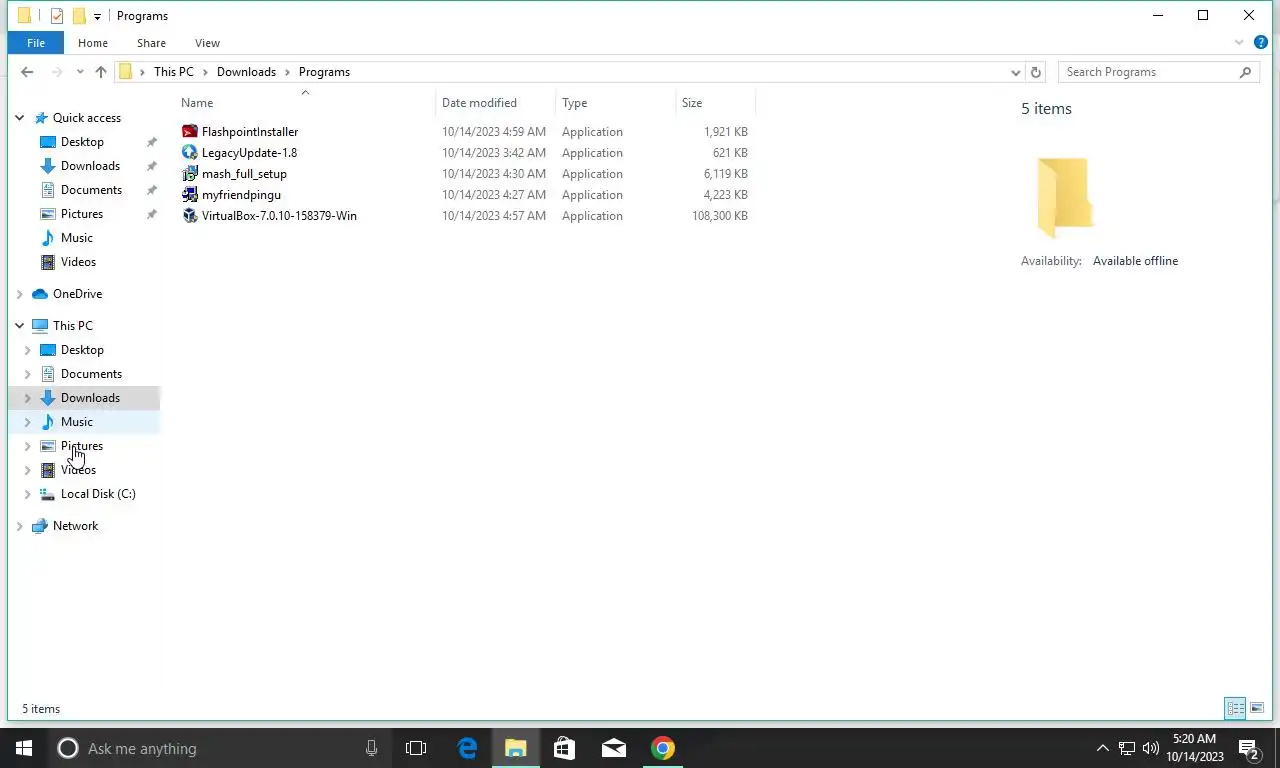Select the VirtualBox-7.0.10-158379-Win installer icon
The width and height of the screenshot is (1280, 768).
[x=190, y=216]
